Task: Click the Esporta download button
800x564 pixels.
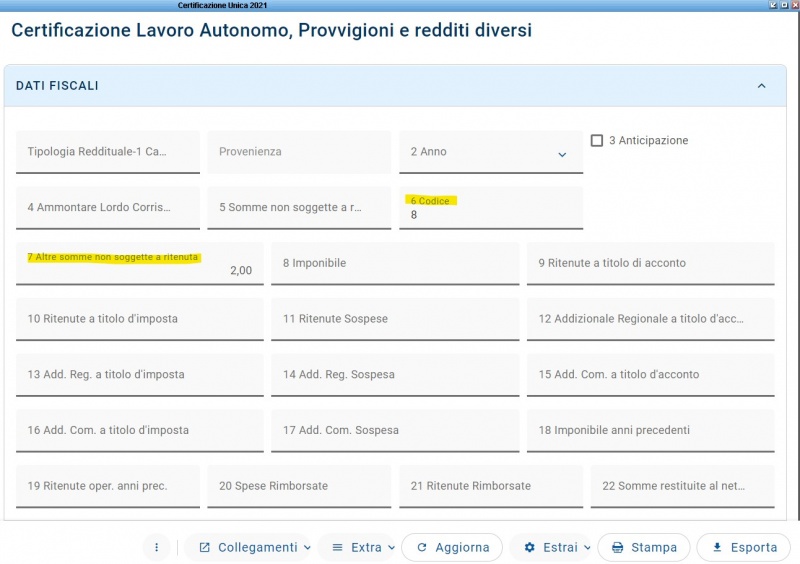Action: [x=744, y=547]
